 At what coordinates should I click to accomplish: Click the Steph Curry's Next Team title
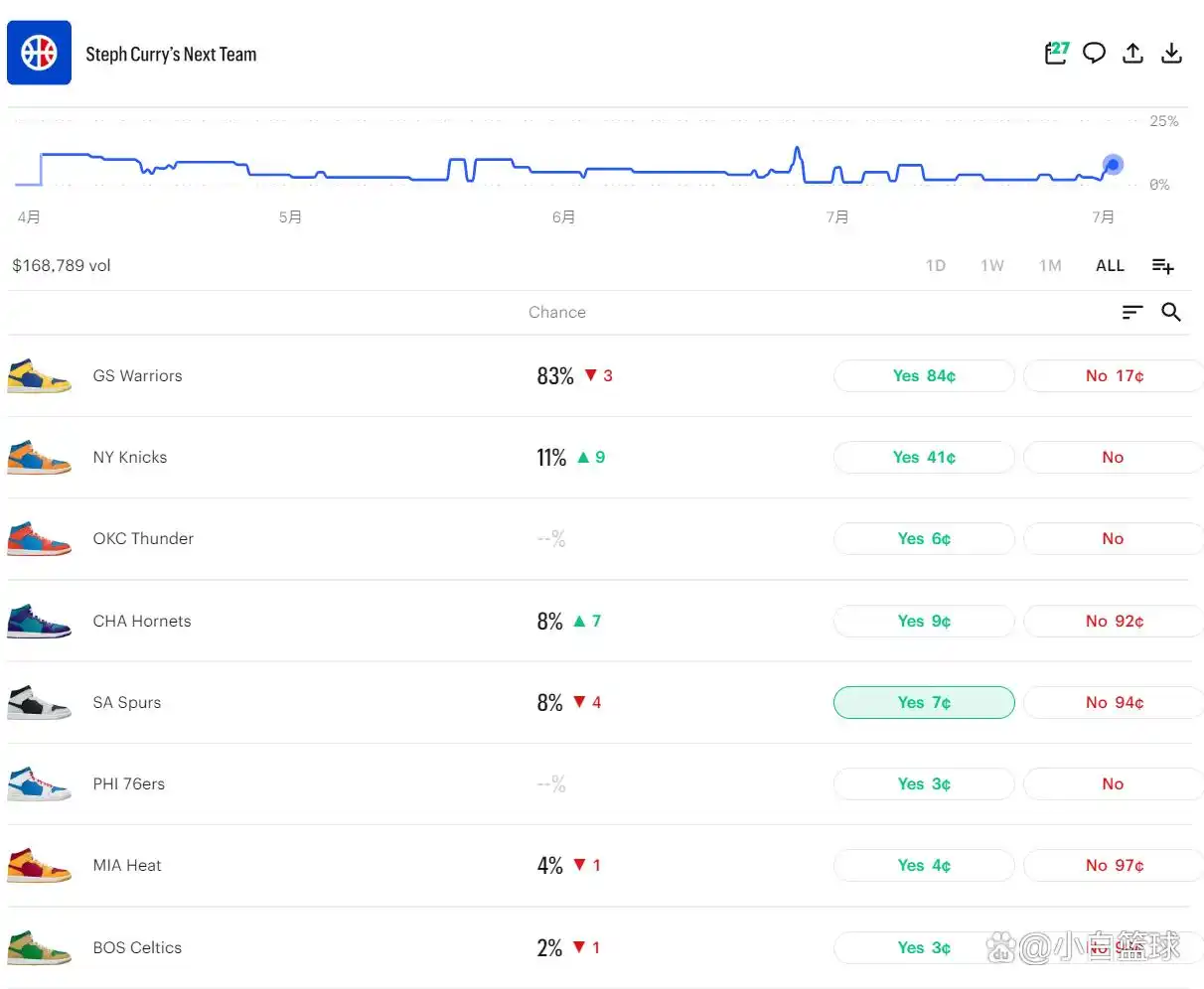171,55
